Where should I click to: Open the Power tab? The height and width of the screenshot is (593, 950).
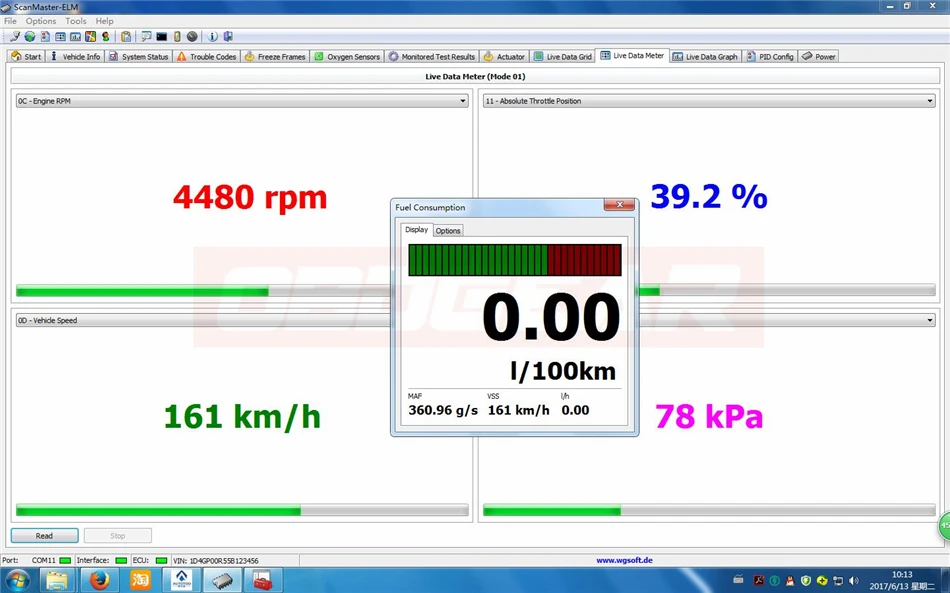tap(819, 56)
